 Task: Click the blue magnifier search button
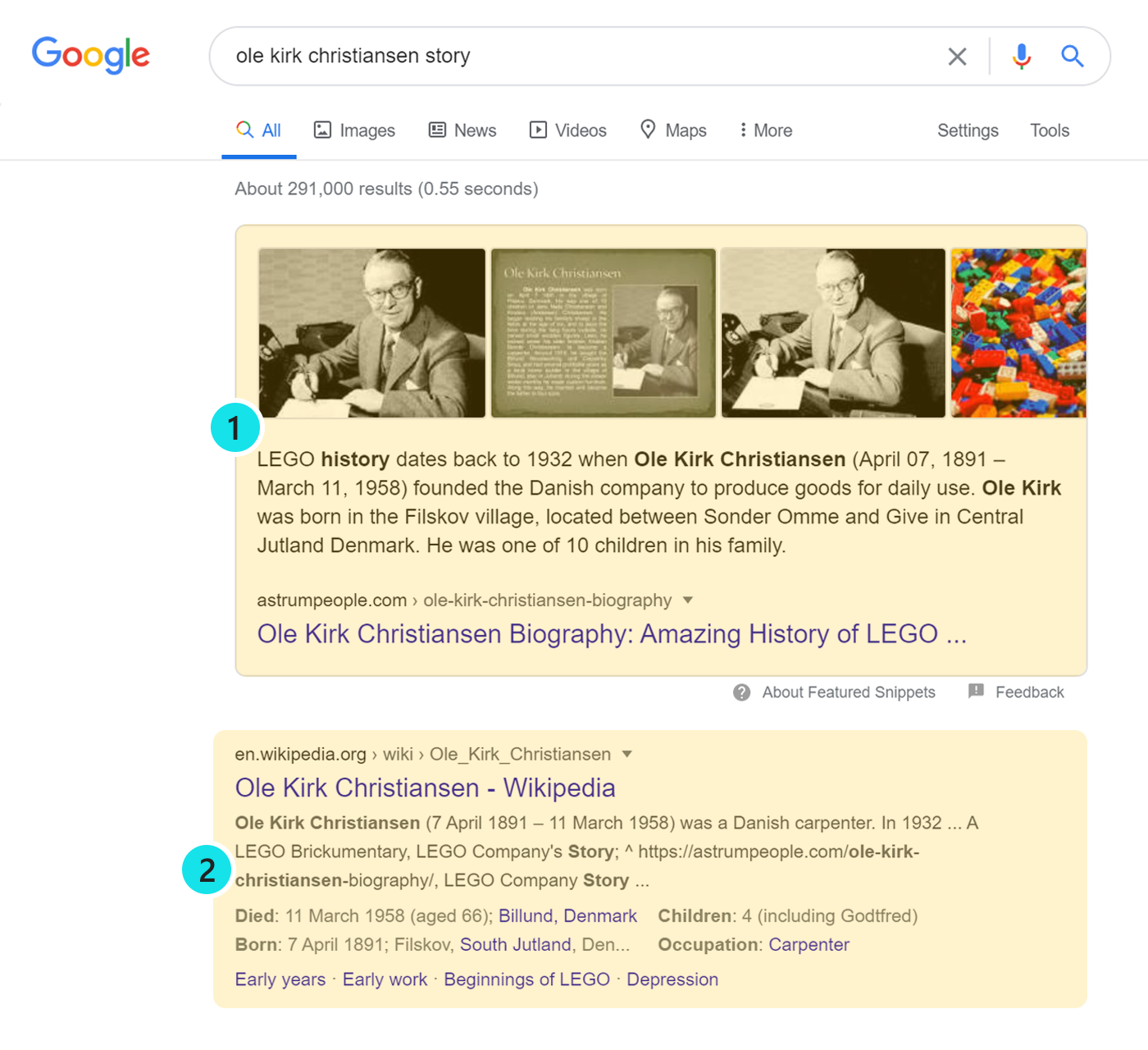pyautogui.click(x=1073, y=56)
